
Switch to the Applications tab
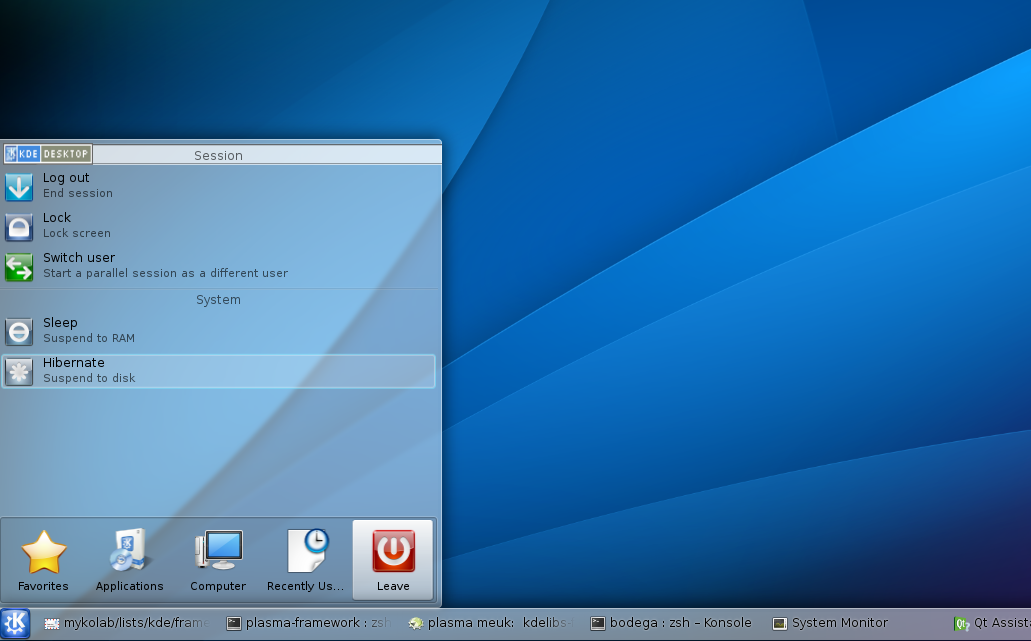pos(130,560)
